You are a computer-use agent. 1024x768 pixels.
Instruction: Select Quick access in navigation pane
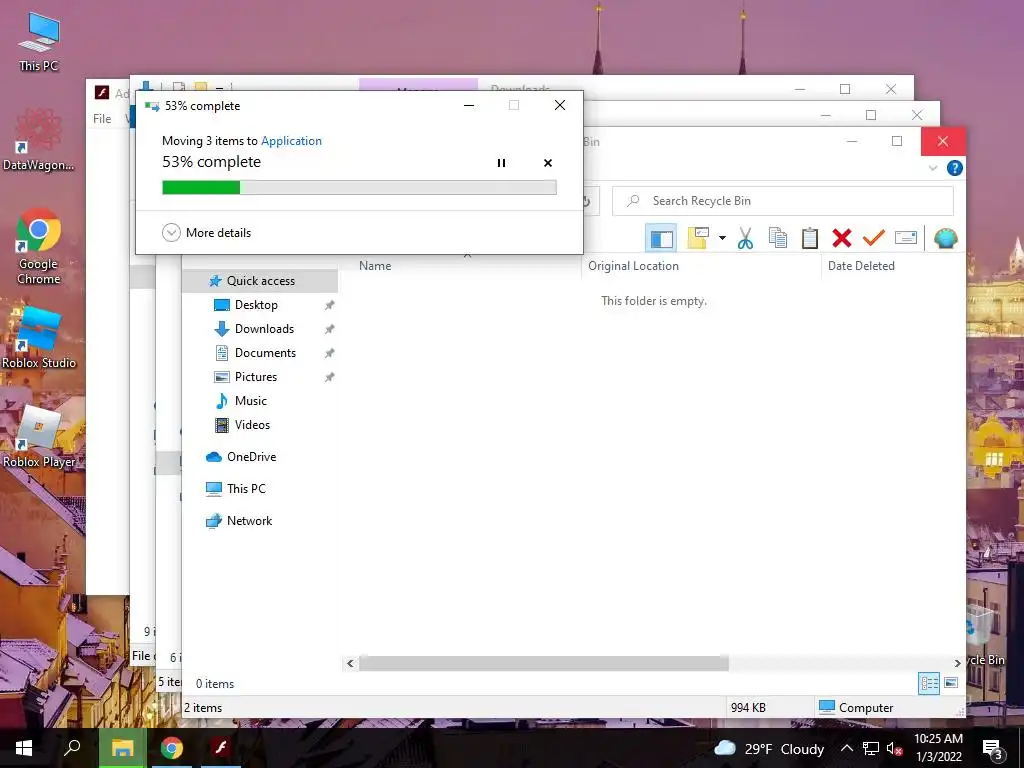point(261,281)
